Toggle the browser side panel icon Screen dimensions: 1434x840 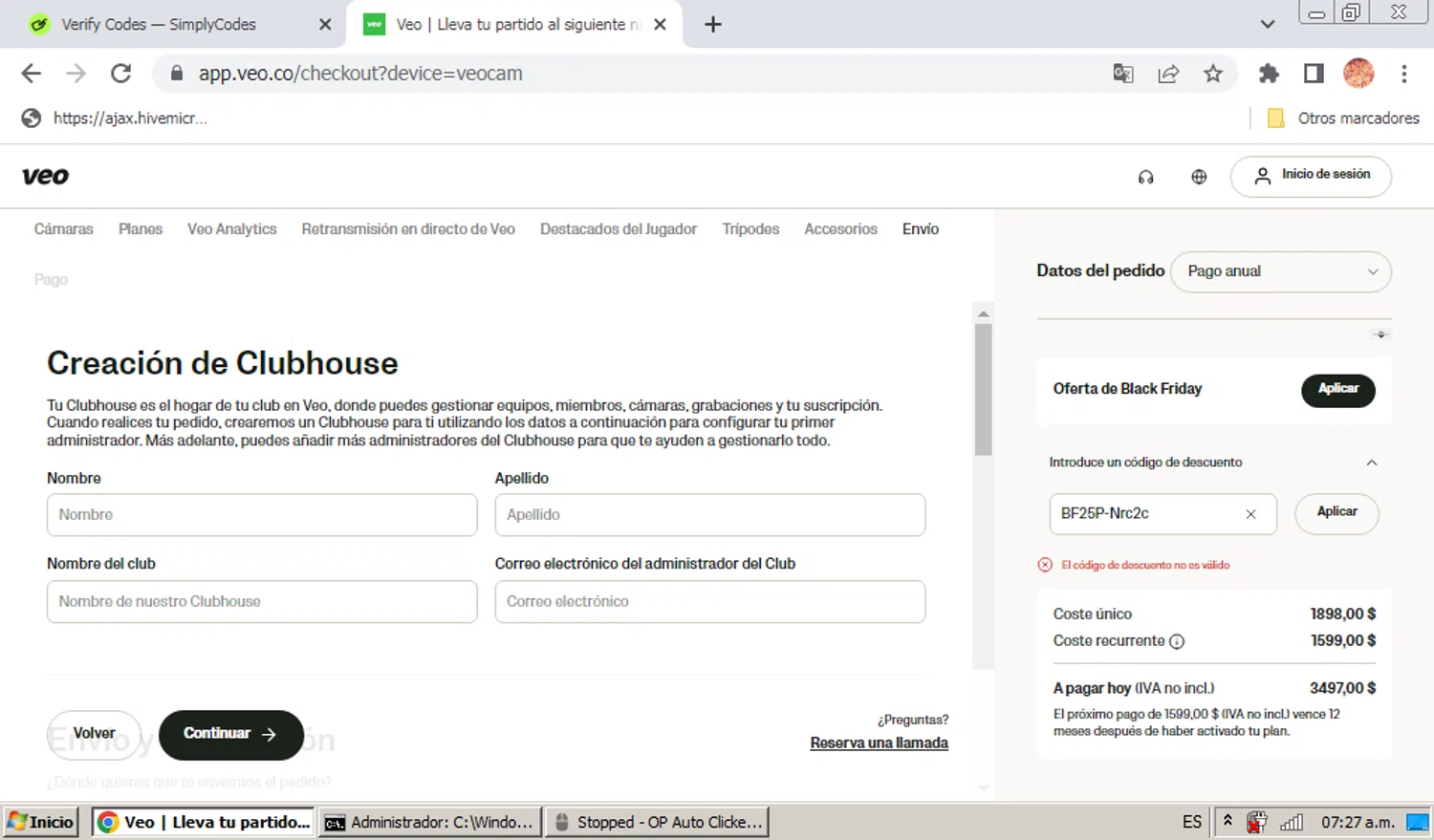pos(1314,74)
